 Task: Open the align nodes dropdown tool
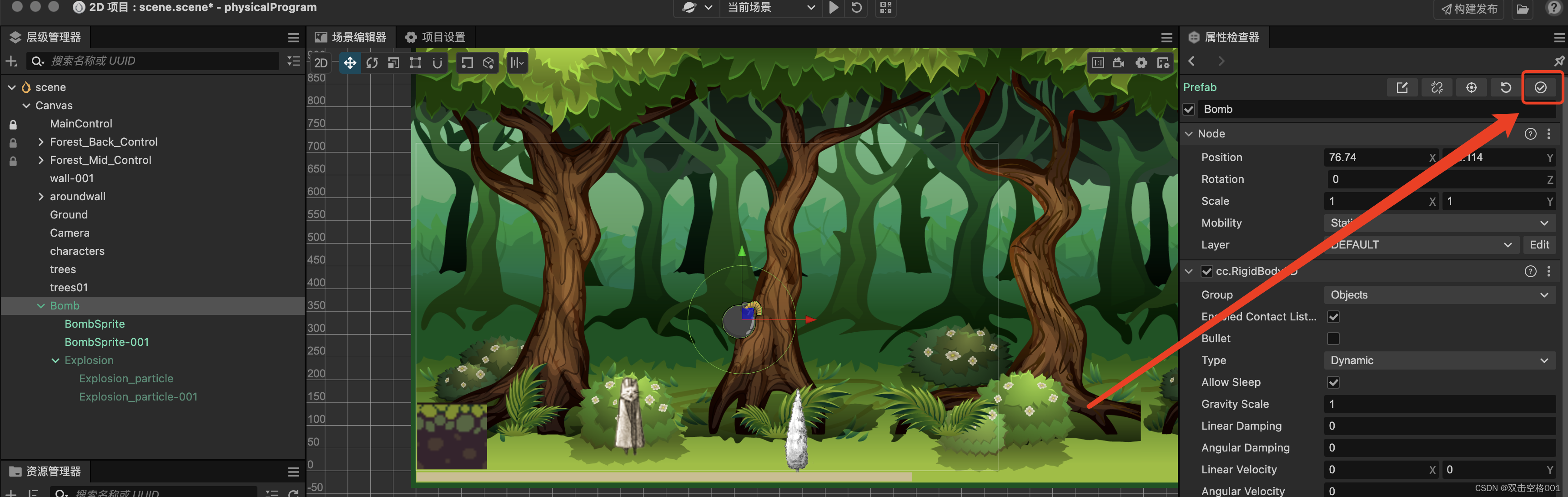[517, 63]
